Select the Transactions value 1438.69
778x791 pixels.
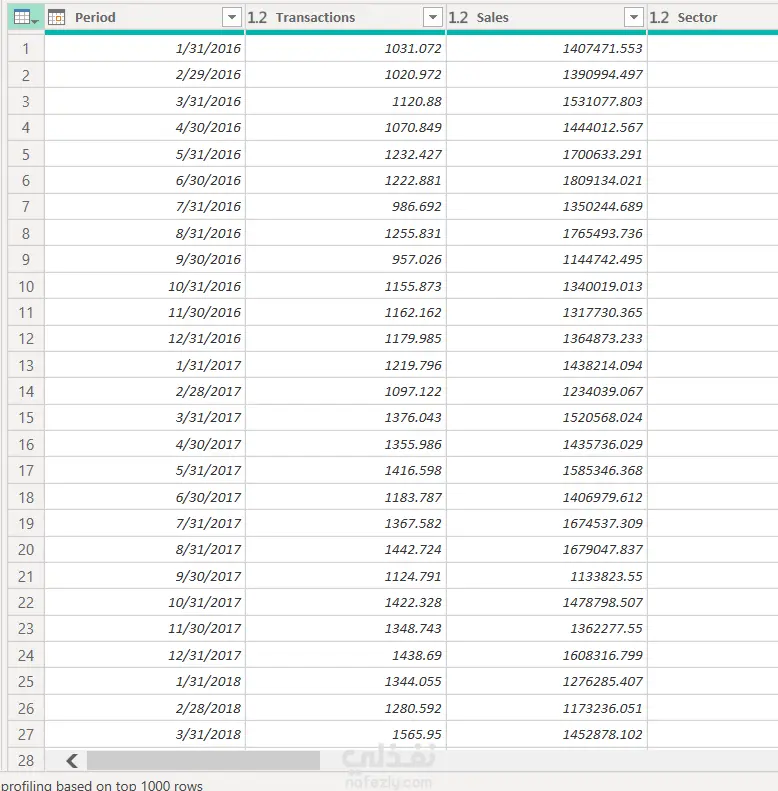click(x=346, y=655)
